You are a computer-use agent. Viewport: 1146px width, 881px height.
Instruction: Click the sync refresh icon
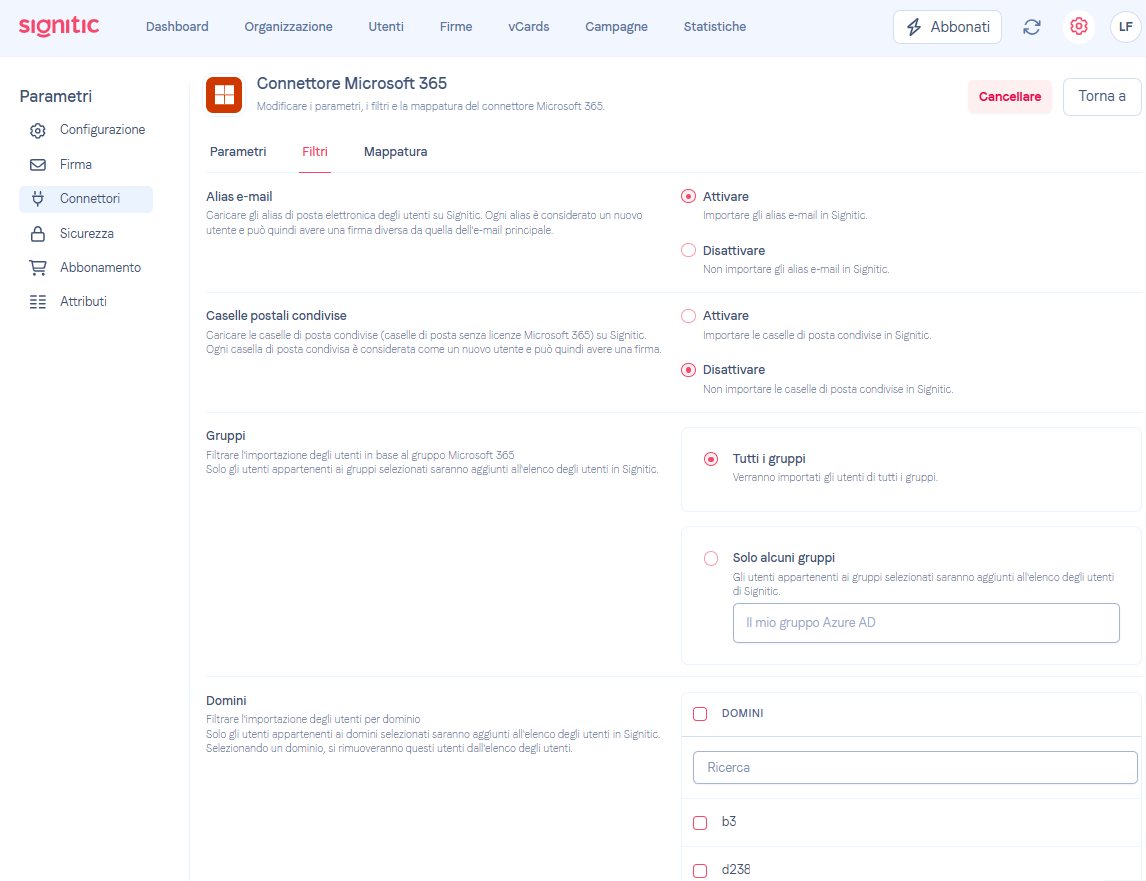1031,27
